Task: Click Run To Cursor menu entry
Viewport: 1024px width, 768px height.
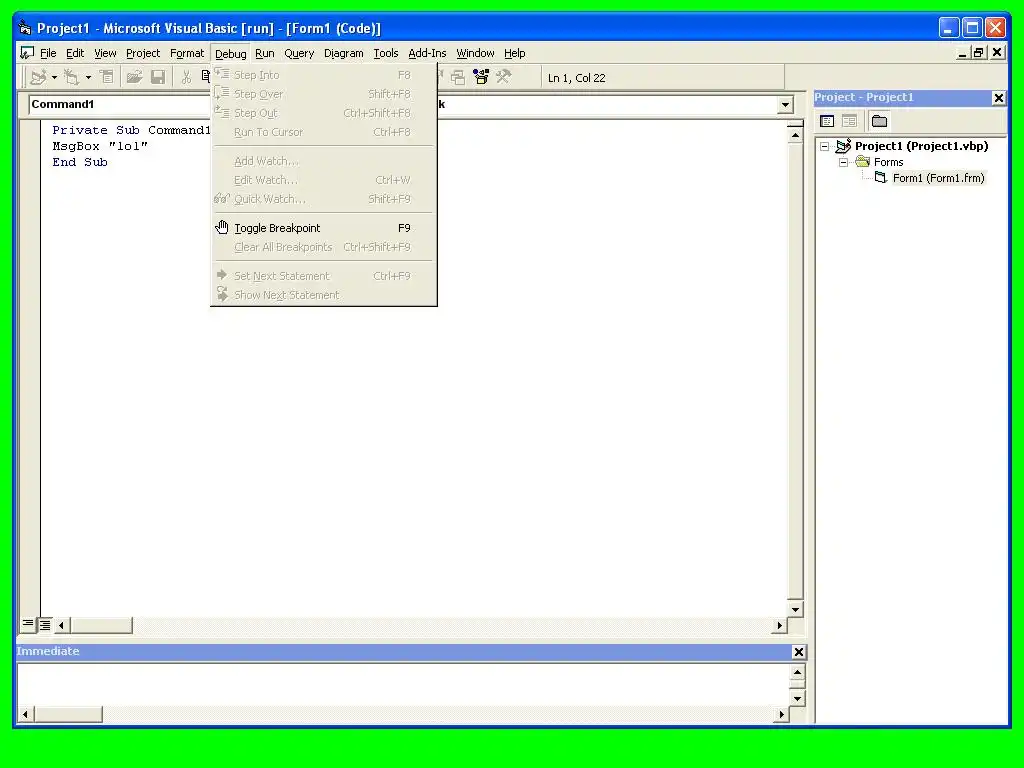Action: (x=324, y=132)
